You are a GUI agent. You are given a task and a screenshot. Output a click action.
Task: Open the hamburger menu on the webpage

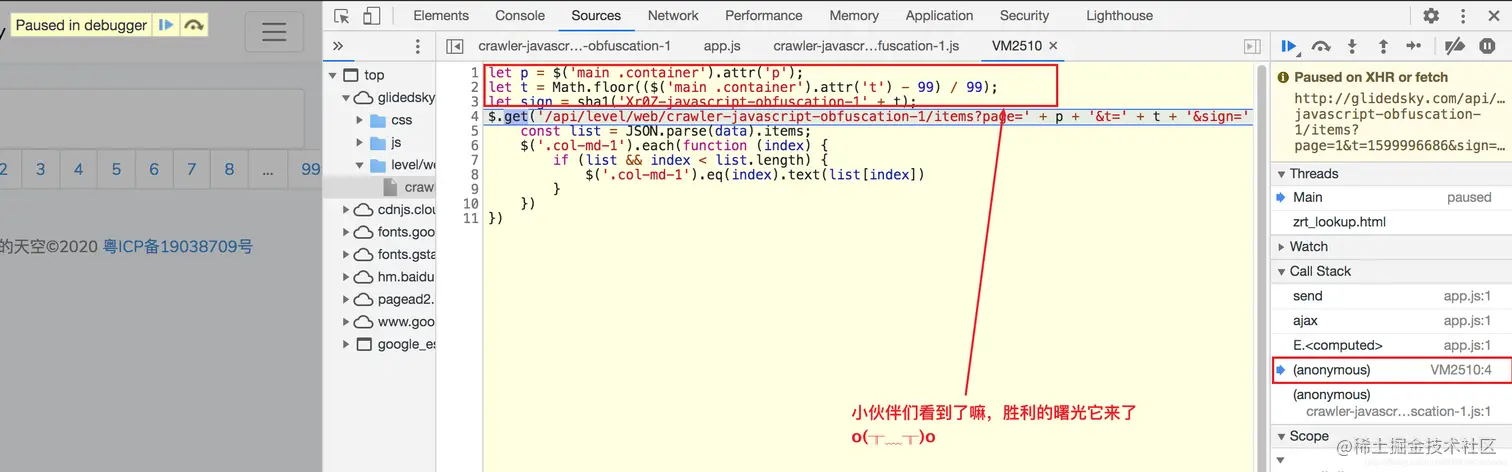click(x=274, y=32)
